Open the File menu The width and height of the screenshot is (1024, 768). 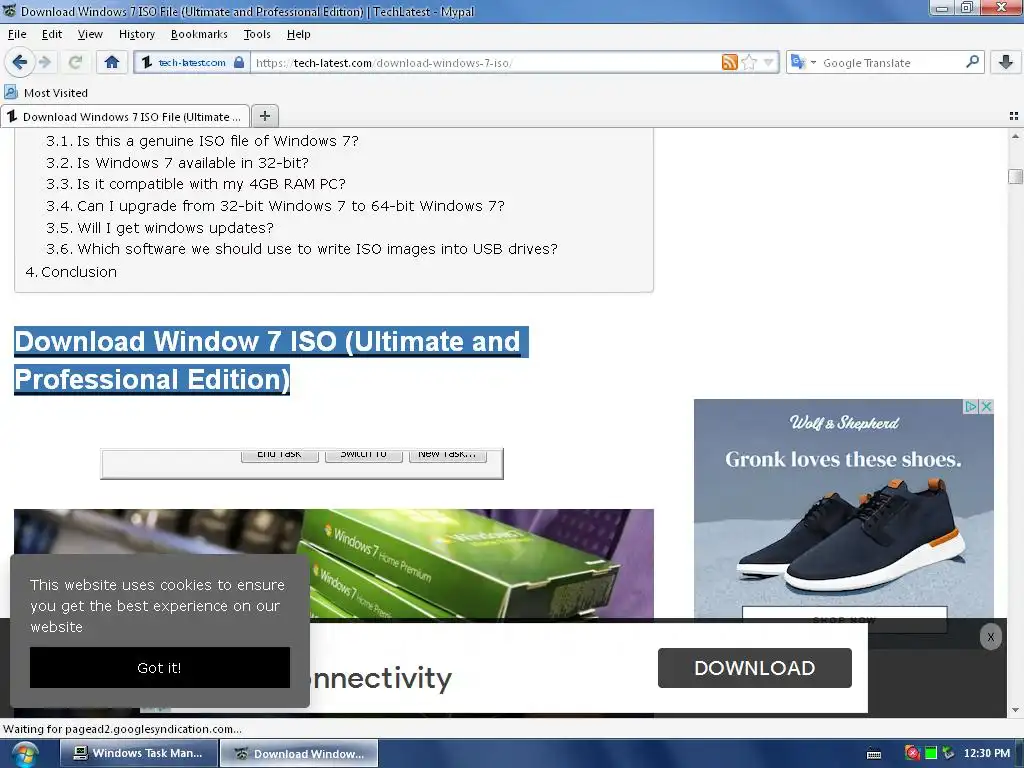[x=17, y=34]
